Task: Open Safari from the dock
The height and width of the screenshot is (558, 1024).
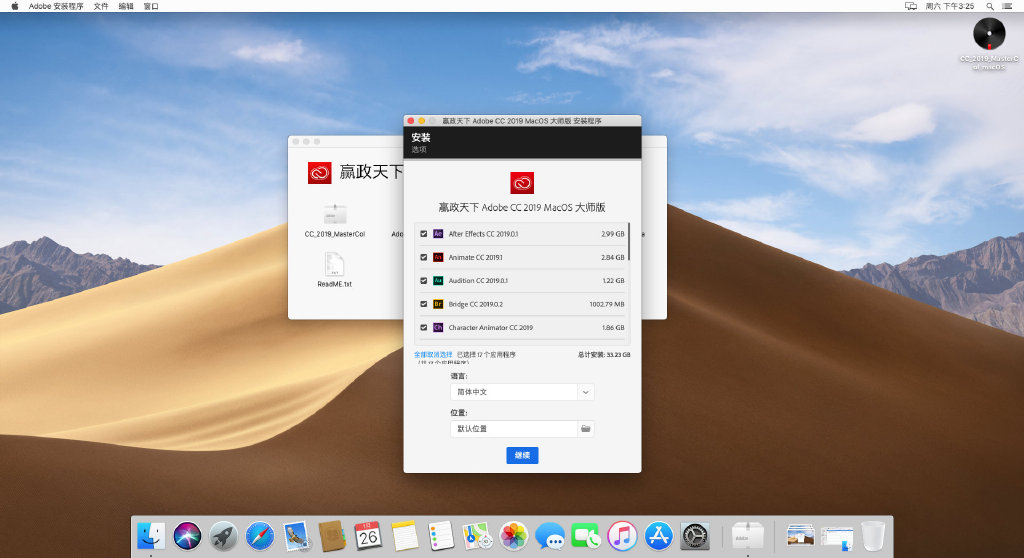Action: coord(259,536)
